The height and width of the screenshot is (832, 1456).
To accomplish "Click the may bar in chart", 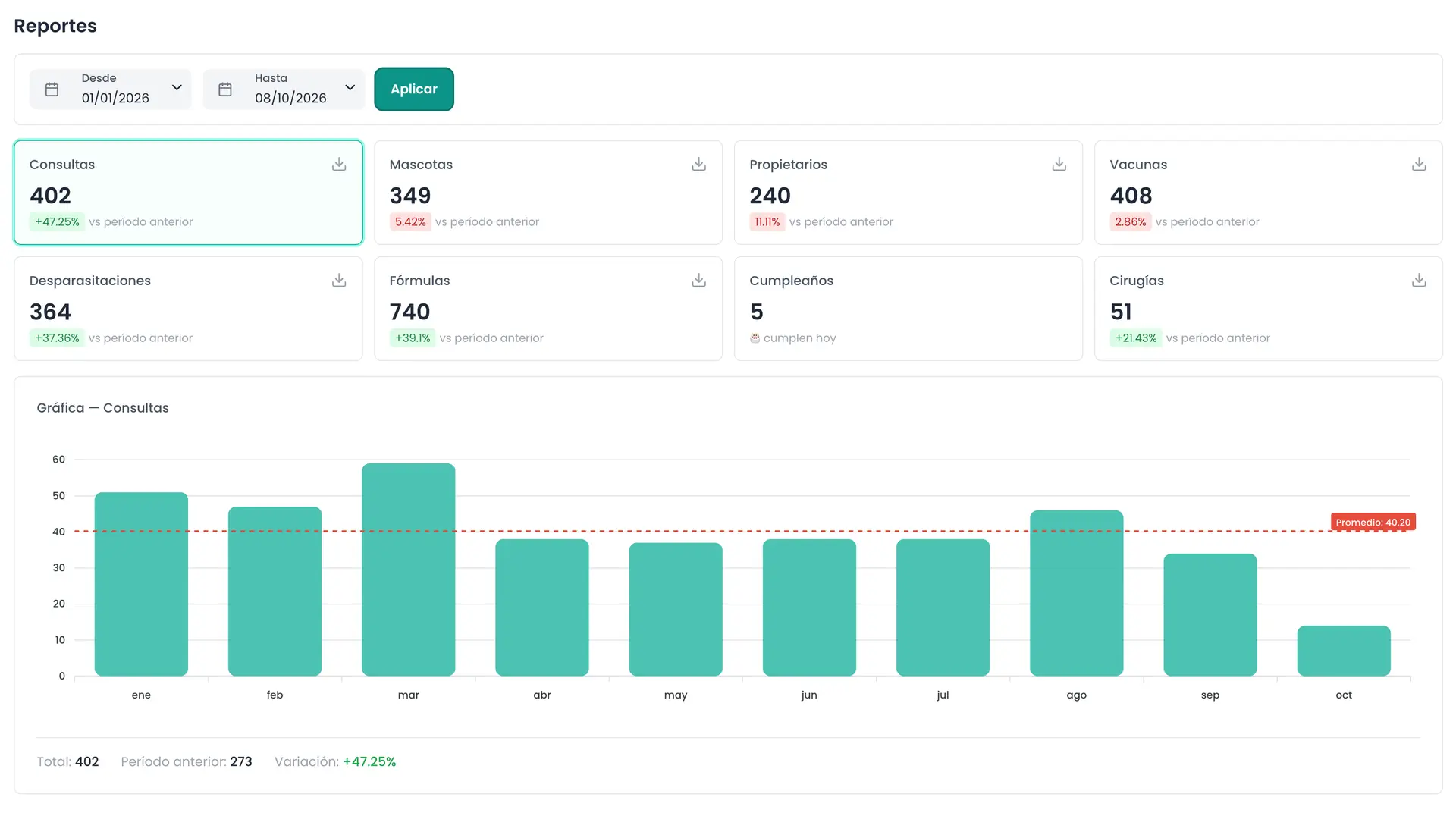I will point(676,609).
